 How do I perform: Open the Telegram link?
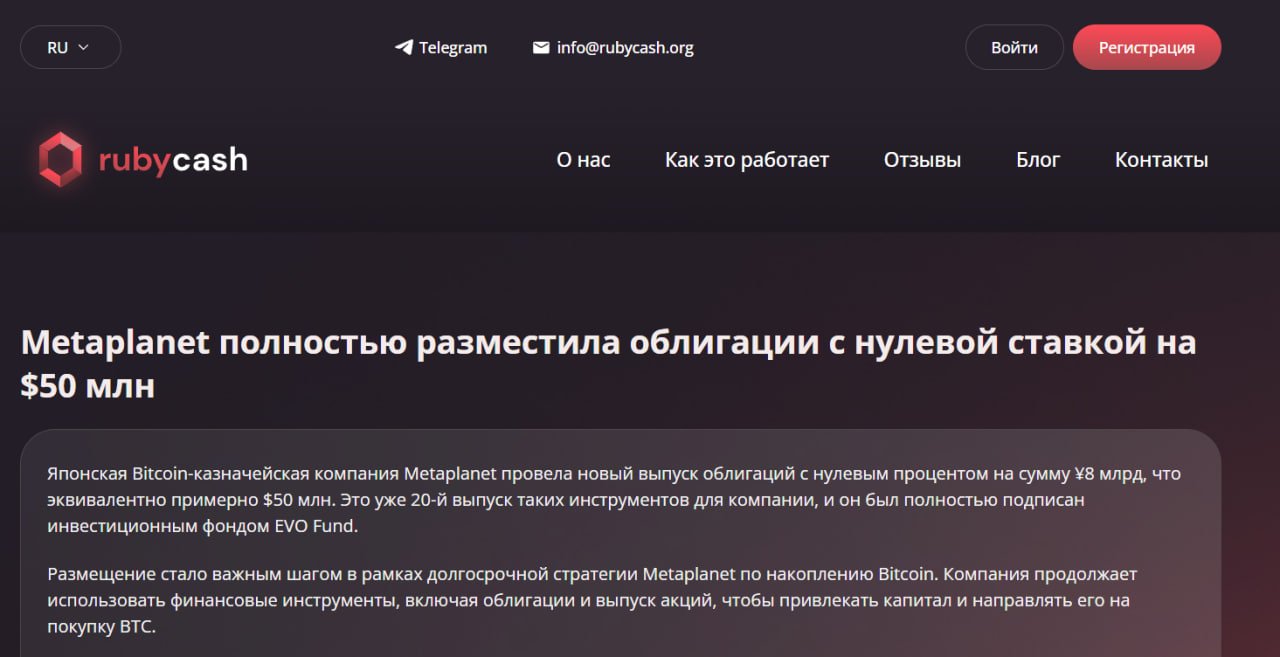pyautogui.click(x=441, y=47)
